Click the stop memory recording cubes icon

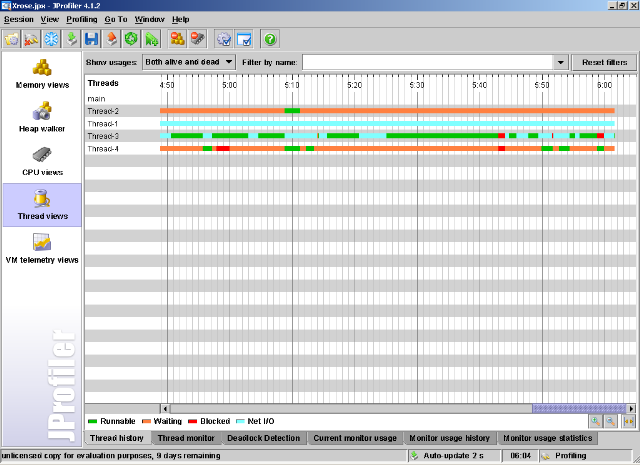click(178, 40)
